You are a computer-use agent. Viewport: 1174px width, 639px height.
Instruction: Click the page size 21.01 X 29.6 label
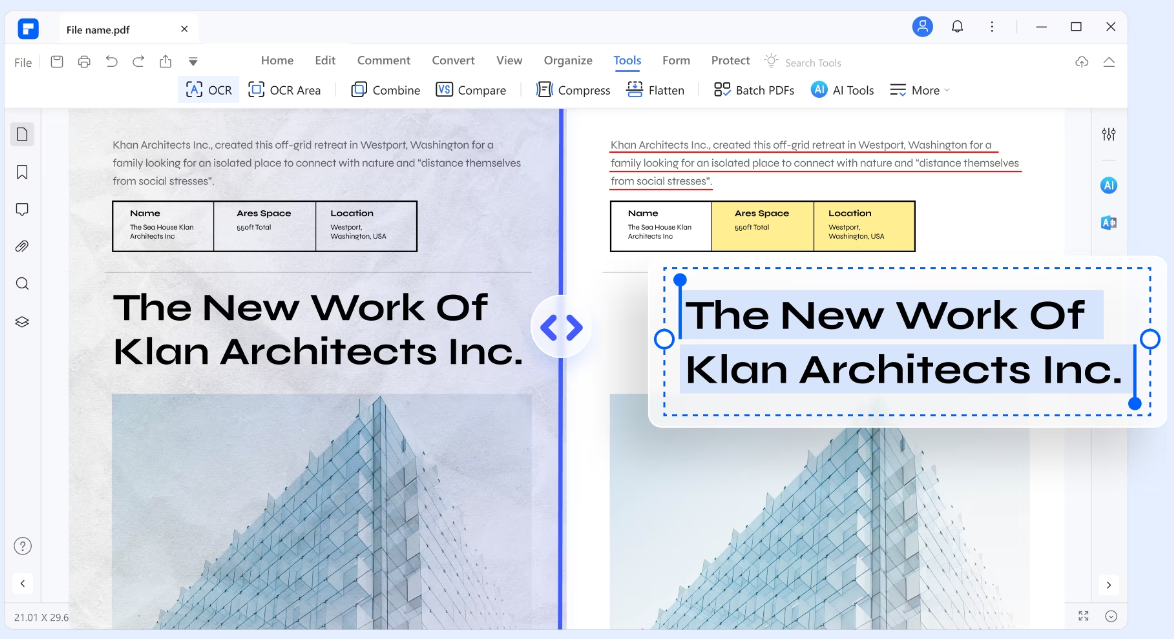pyautogui.click(x=41, y=617)
